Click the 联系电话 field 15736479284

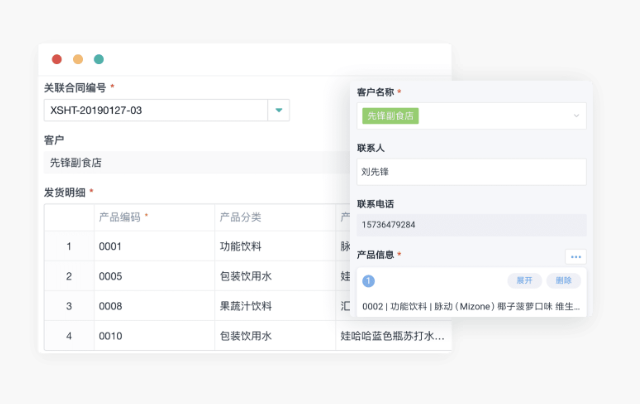471,225
